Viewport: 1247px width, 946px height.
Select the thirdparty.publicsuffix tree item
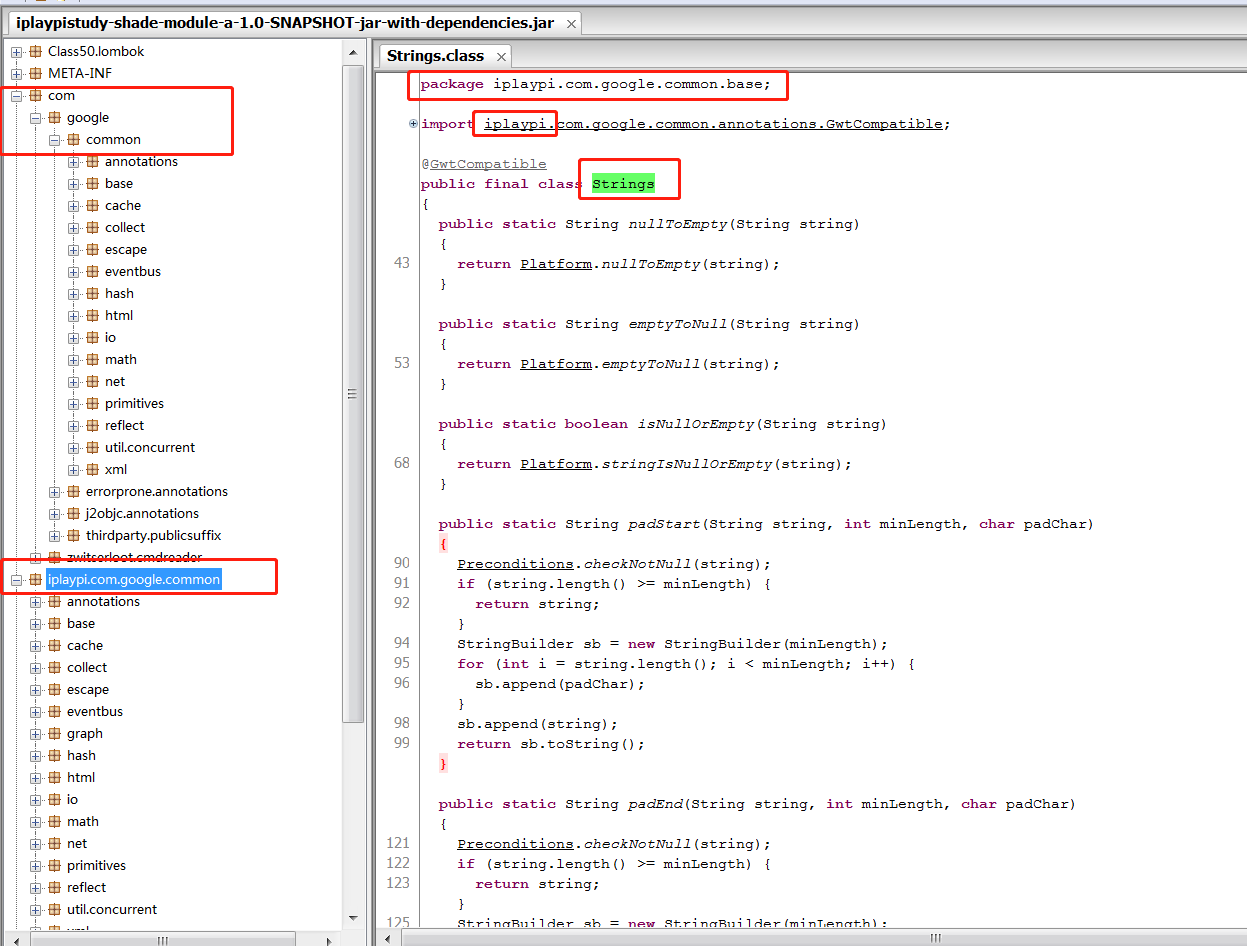tap(153, 535)
